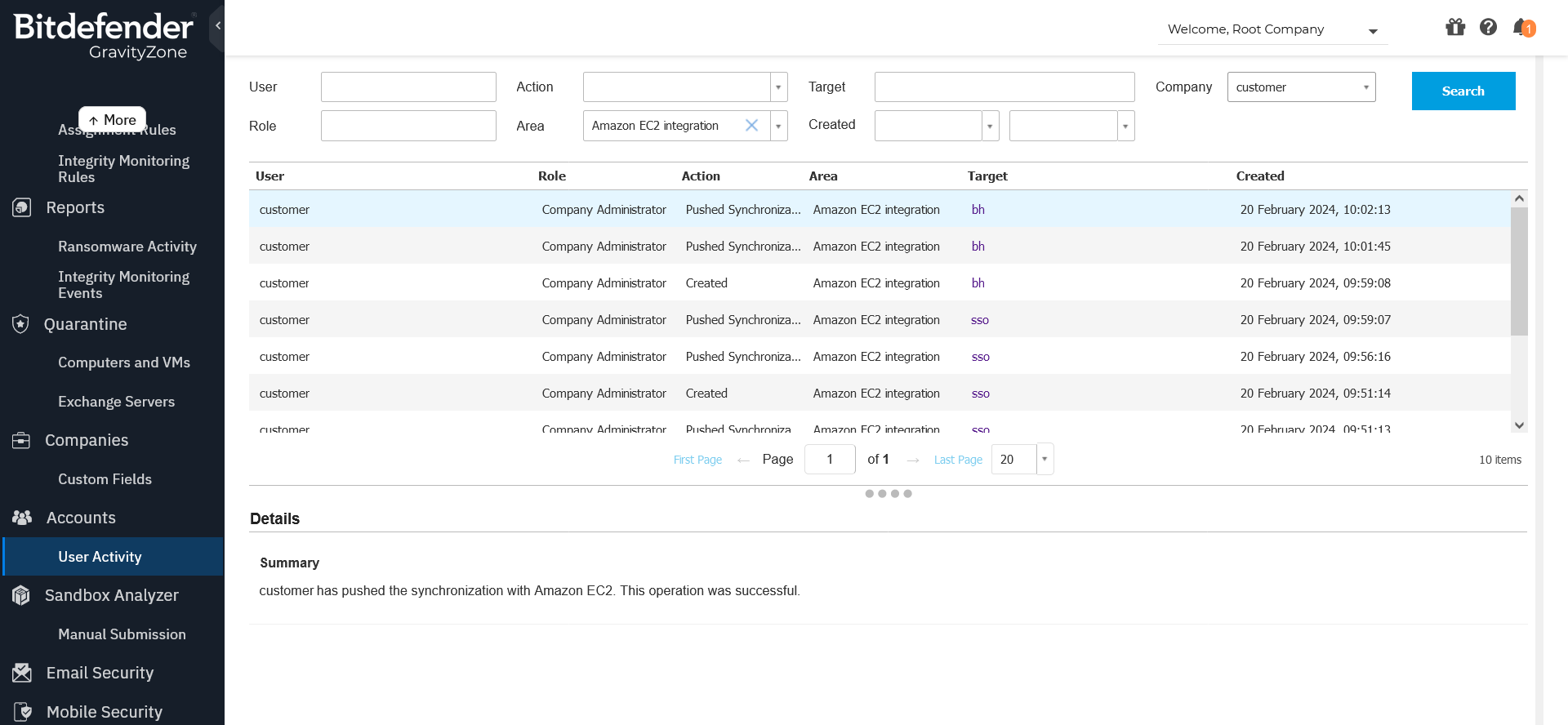
Task: Open target sso at 09:51:14
Action: tap(980, 394)
